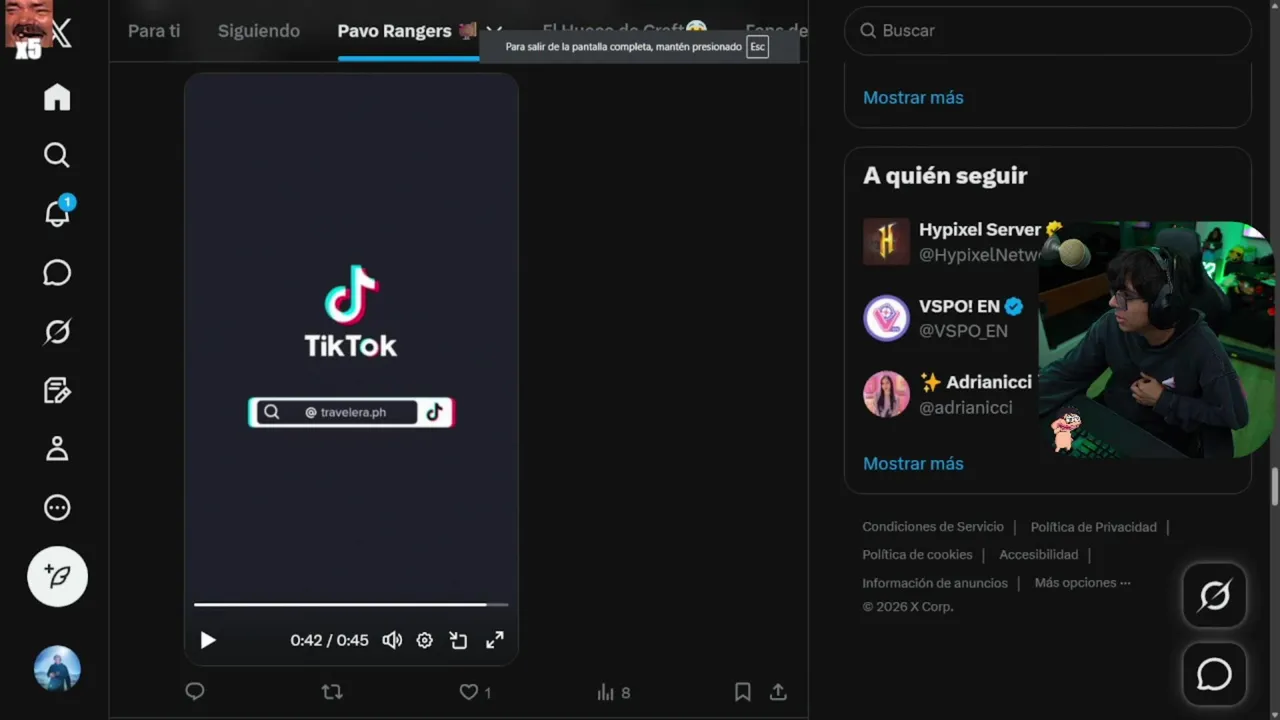Click the X logo
The height and width of the screenshot is (720, 1280).
click(x=61, y=35)
